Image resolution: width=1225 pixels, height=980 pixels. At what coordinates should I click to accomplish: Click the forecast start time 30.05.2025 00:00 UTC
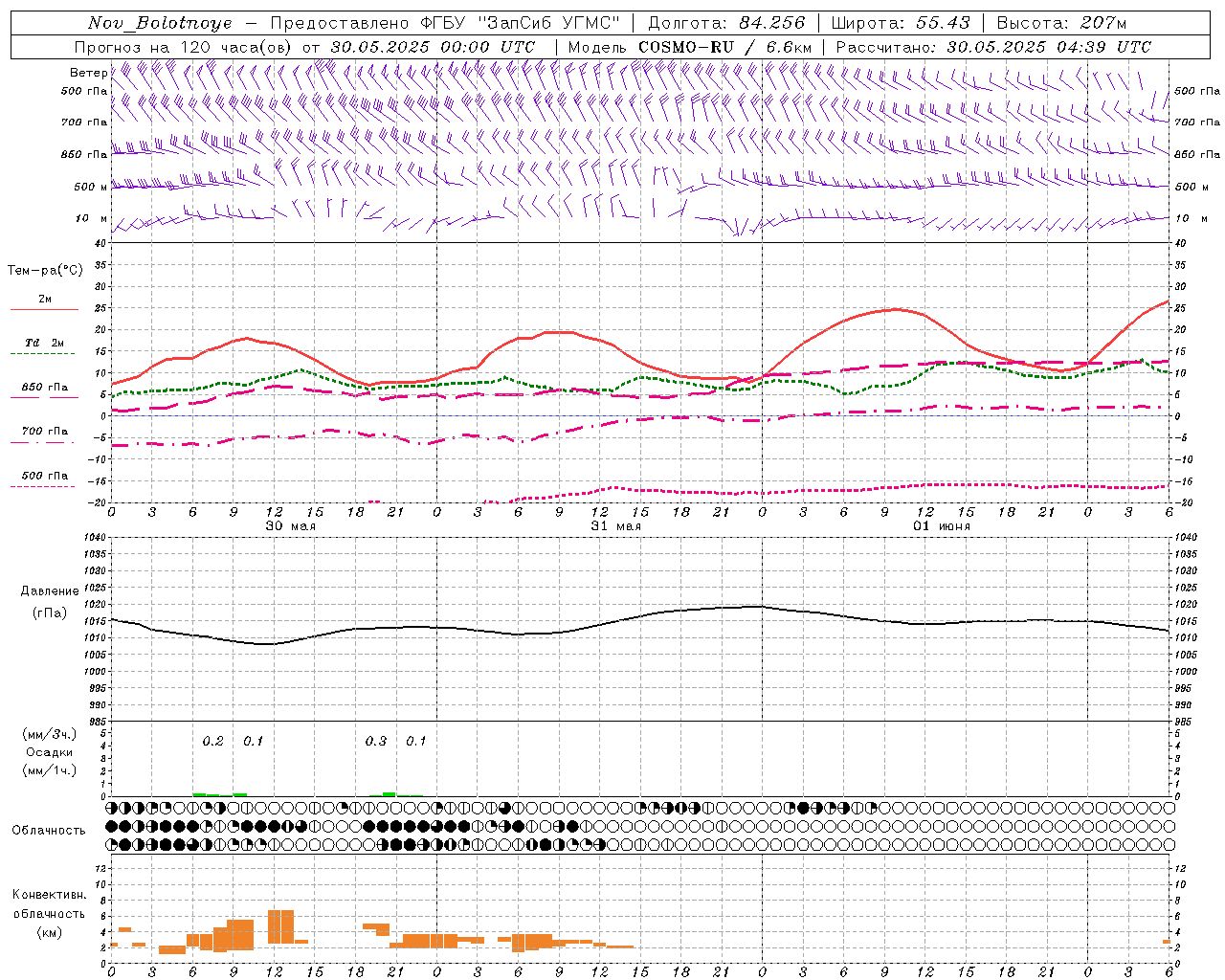[x=433, y=47]
